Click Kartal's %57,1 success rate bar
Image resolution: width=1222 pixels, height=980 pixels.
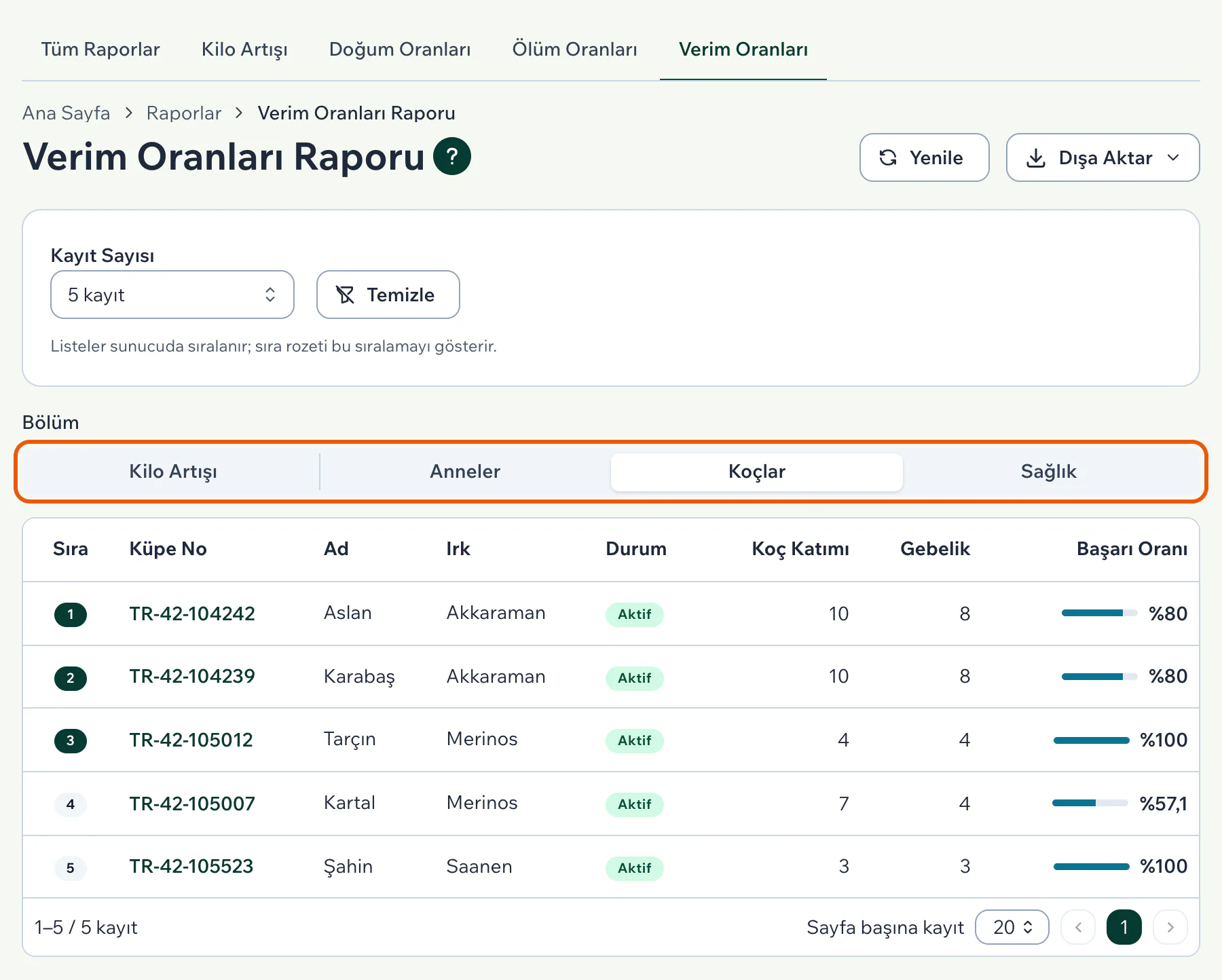pyautogui.click(x=1090, y=803)
